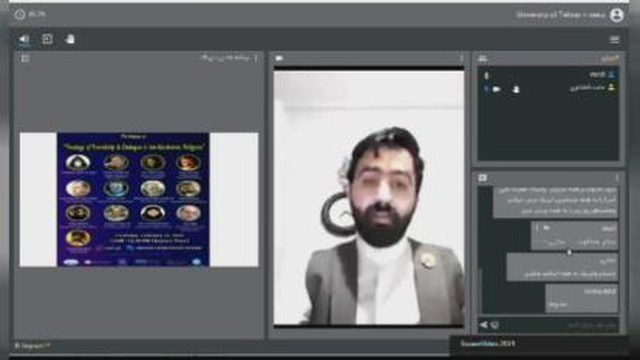Toggle the raise hand icon

click(x=70, y=39)
